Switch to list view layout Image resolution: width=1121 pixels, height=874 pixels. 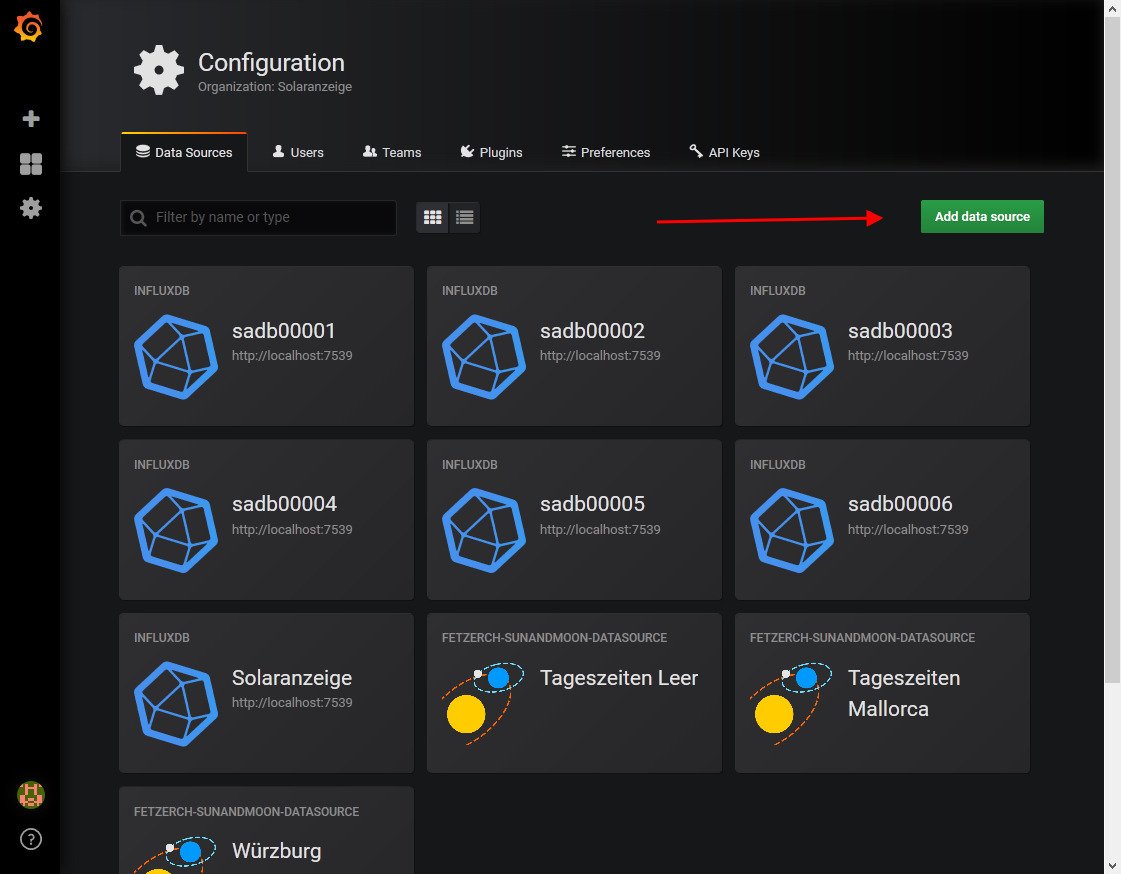(464, 217)
